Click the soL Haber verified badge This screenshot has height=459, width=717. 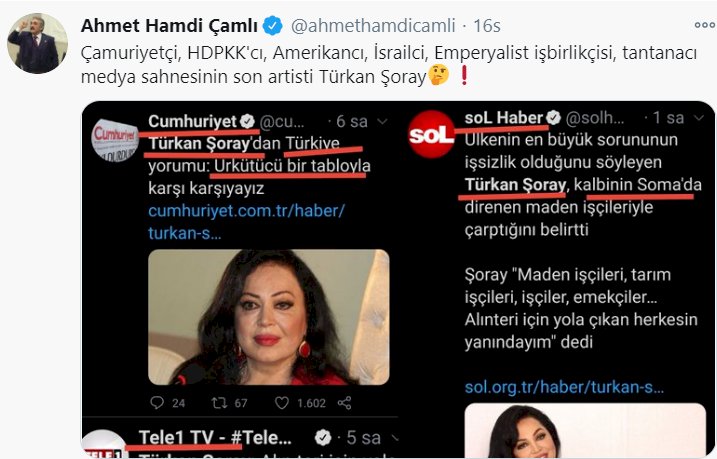[555, 117]
